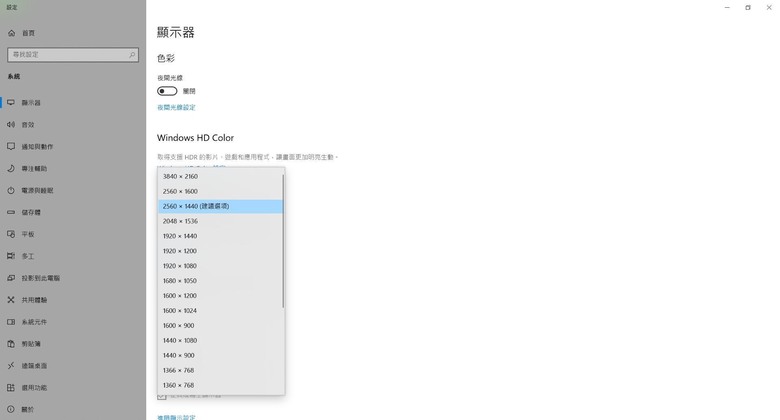Click the 尋找設定 search settings field
The image size is (780, 420).
click(73, 55)
